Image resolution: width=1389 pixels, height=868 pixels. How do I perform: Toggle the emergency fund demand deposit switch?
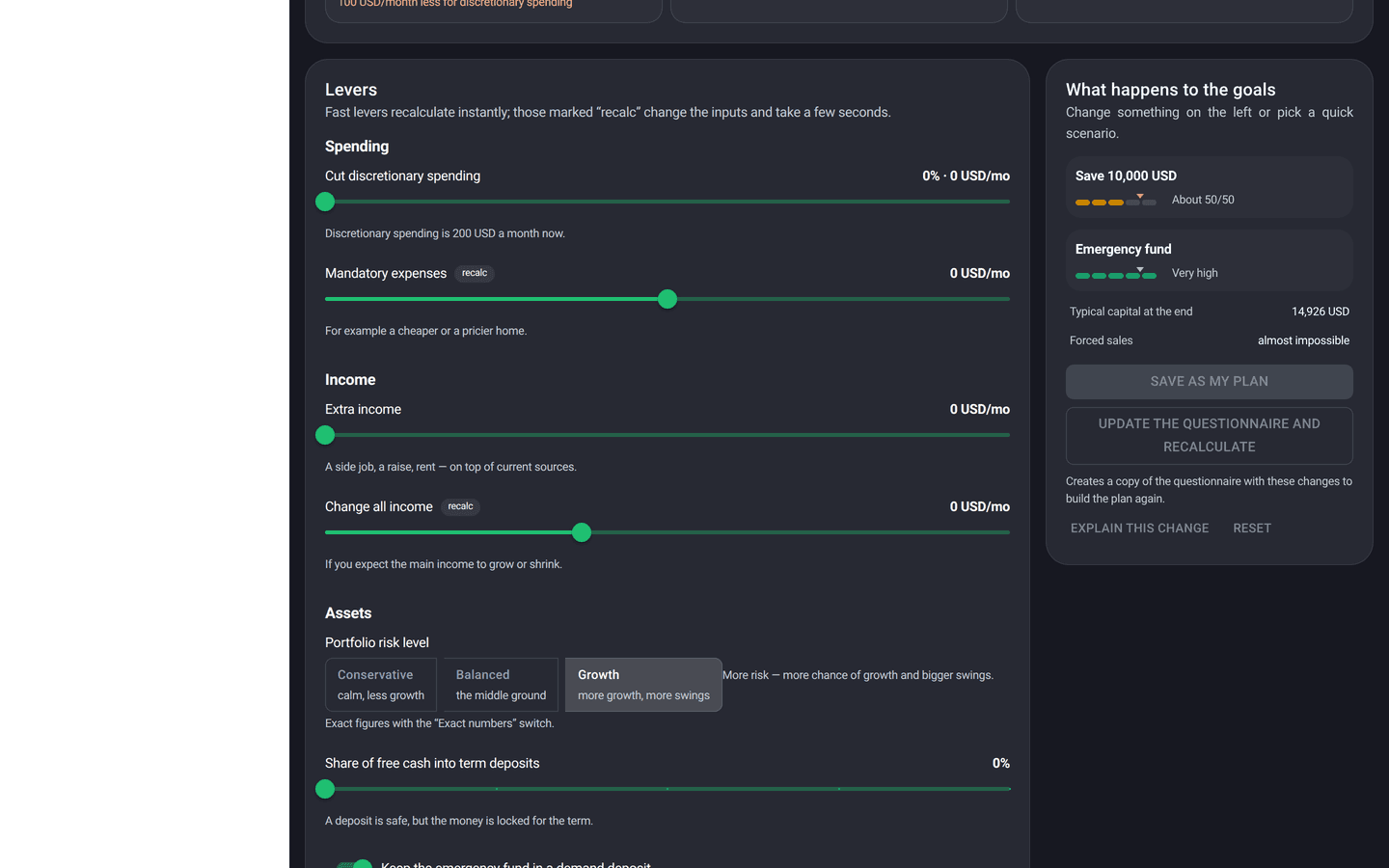click(353, 864)
